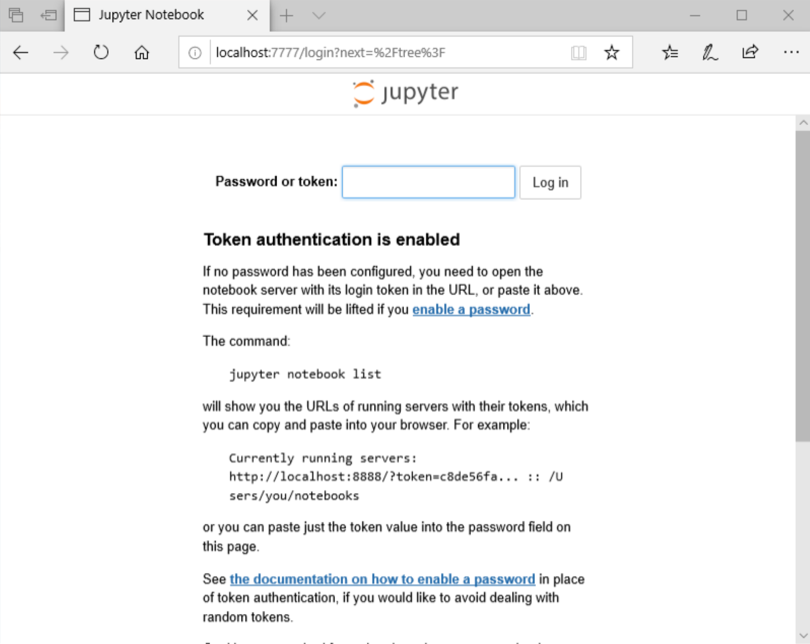
Task: Go back to the previous page
Action: tap(21, 53)
